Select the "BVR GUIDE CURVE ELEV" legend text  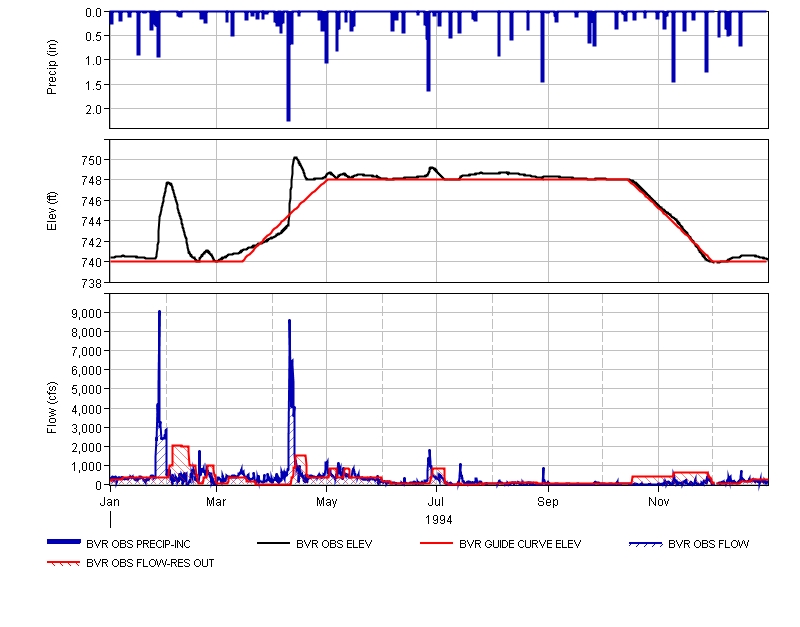click(x=519, y=545)
